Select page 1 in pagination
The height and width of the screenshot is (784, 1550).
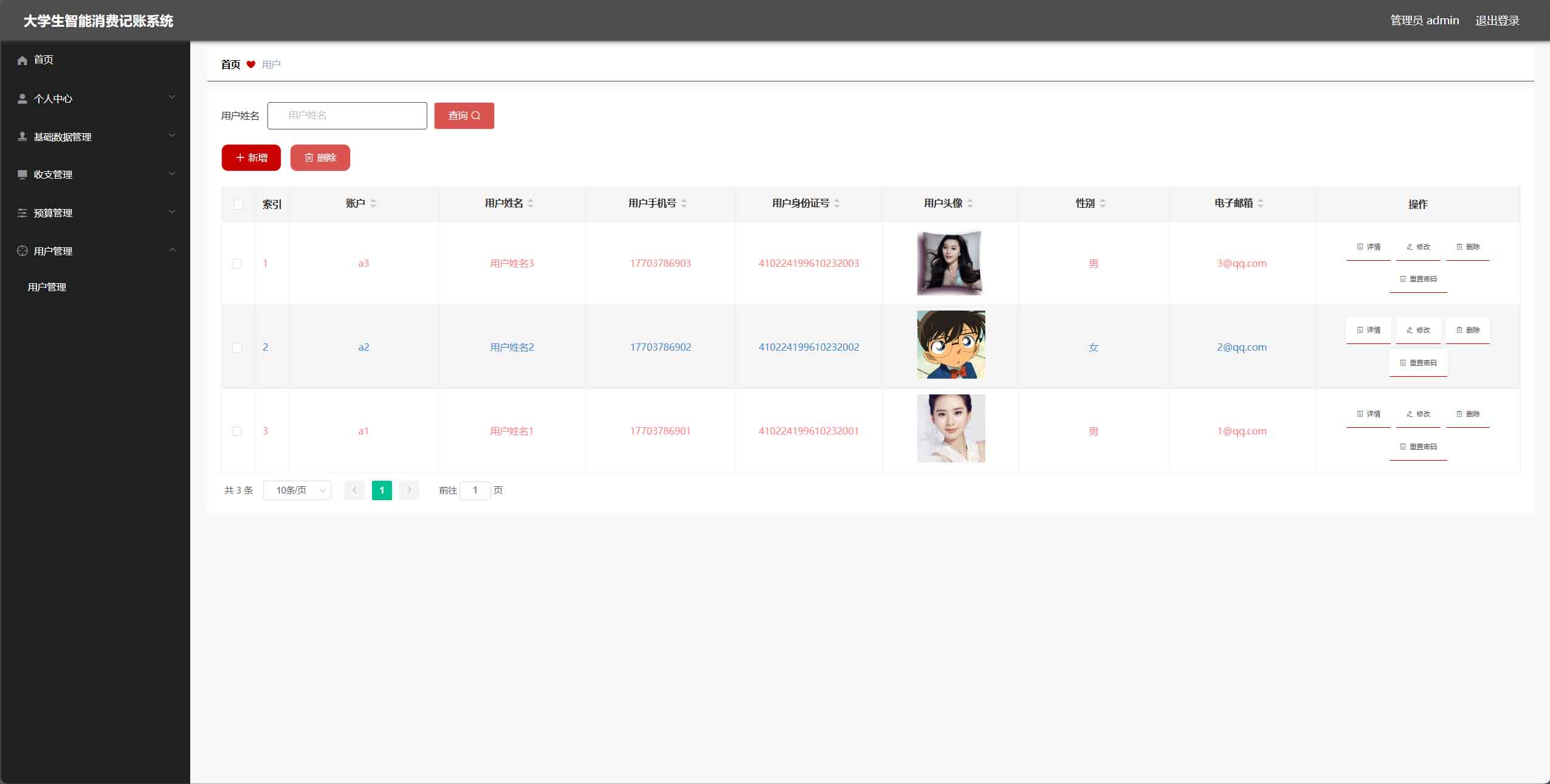(x=382, y=490)
